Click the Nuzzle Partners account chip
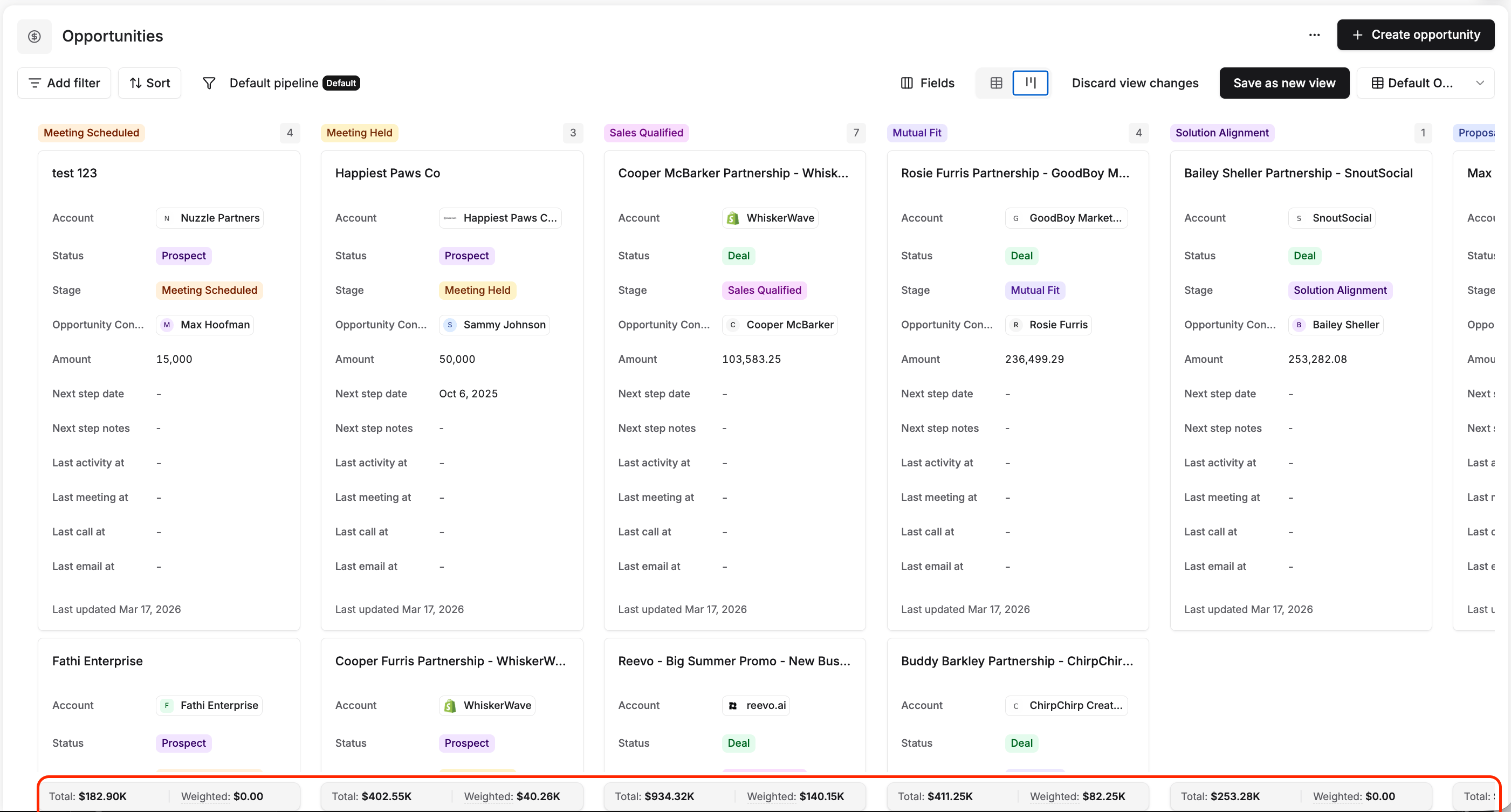The width and height of the screenshot is (1511, 812). point(210,217)
